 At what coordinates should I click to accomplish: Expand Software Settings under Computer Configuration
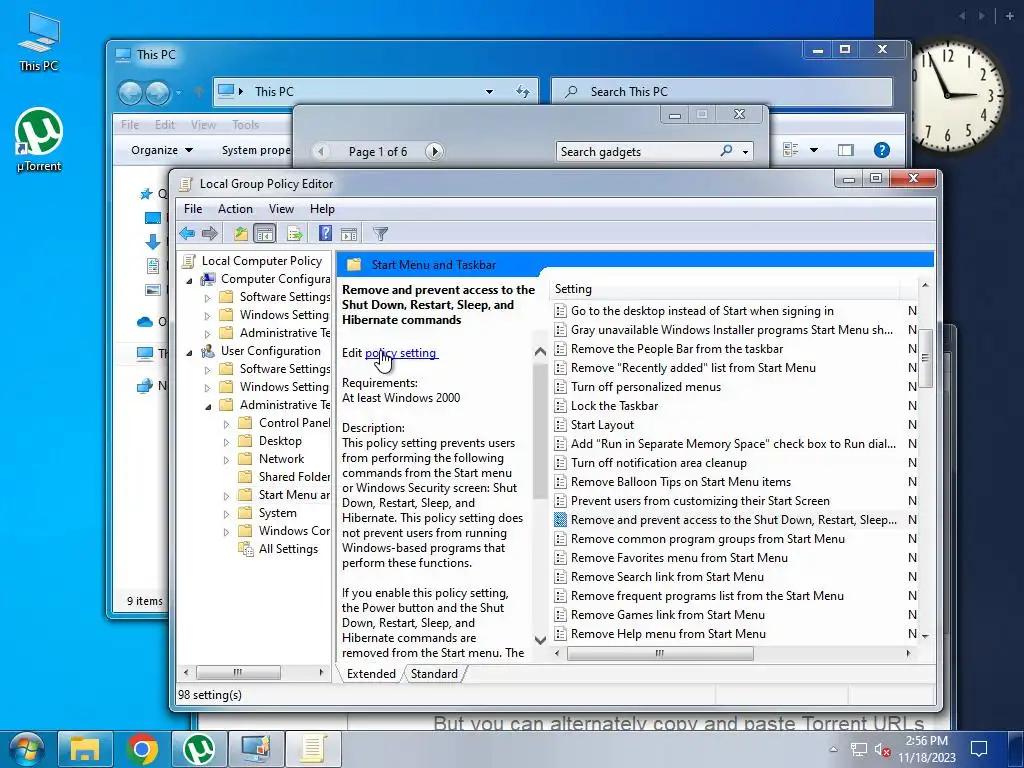point(208,298)
